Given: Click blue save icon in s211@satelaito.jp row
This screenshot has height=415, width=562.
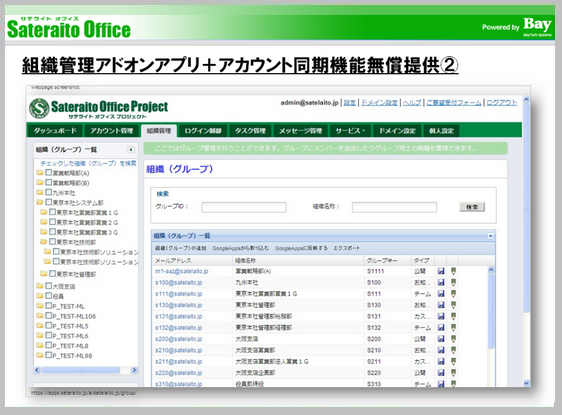Looking at the screenshot, I should pyautogui.click(x=441, y=361).
